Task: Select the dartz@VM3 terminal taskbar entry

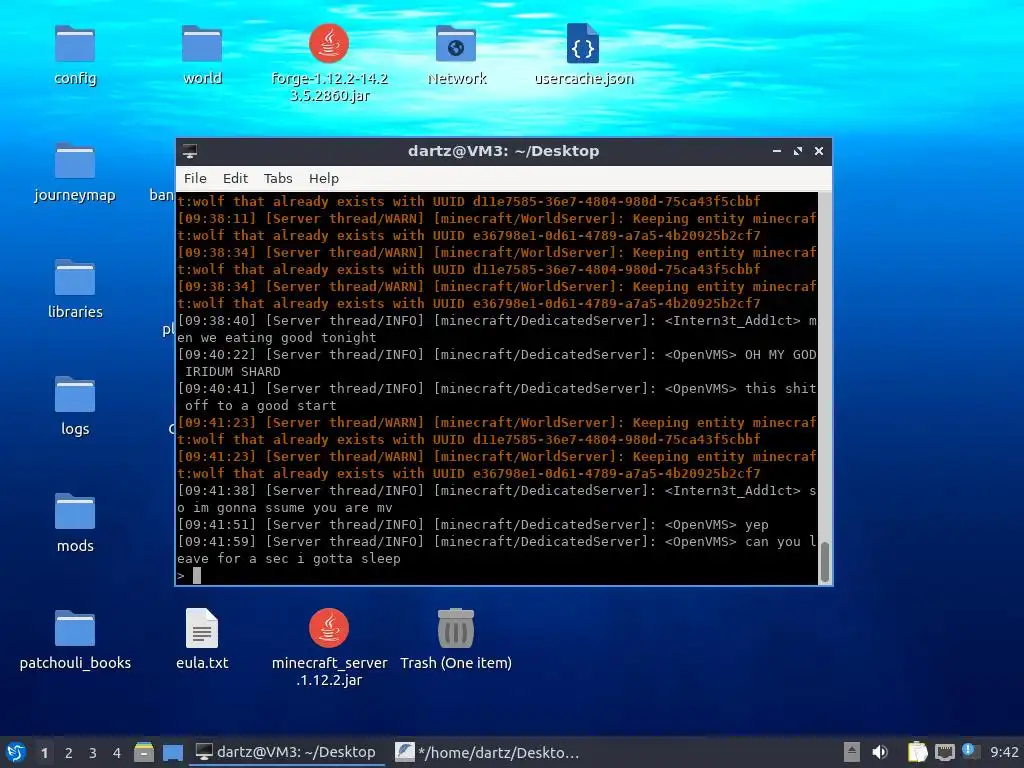Action: [286, 752]
